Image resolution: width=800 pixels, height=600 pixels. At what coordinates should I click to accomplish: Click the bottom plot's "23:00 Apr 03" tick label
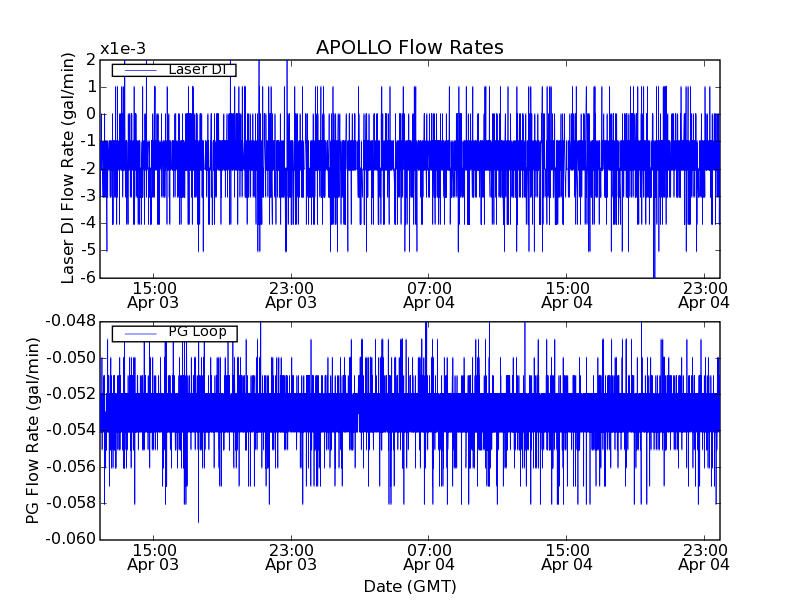291,556
